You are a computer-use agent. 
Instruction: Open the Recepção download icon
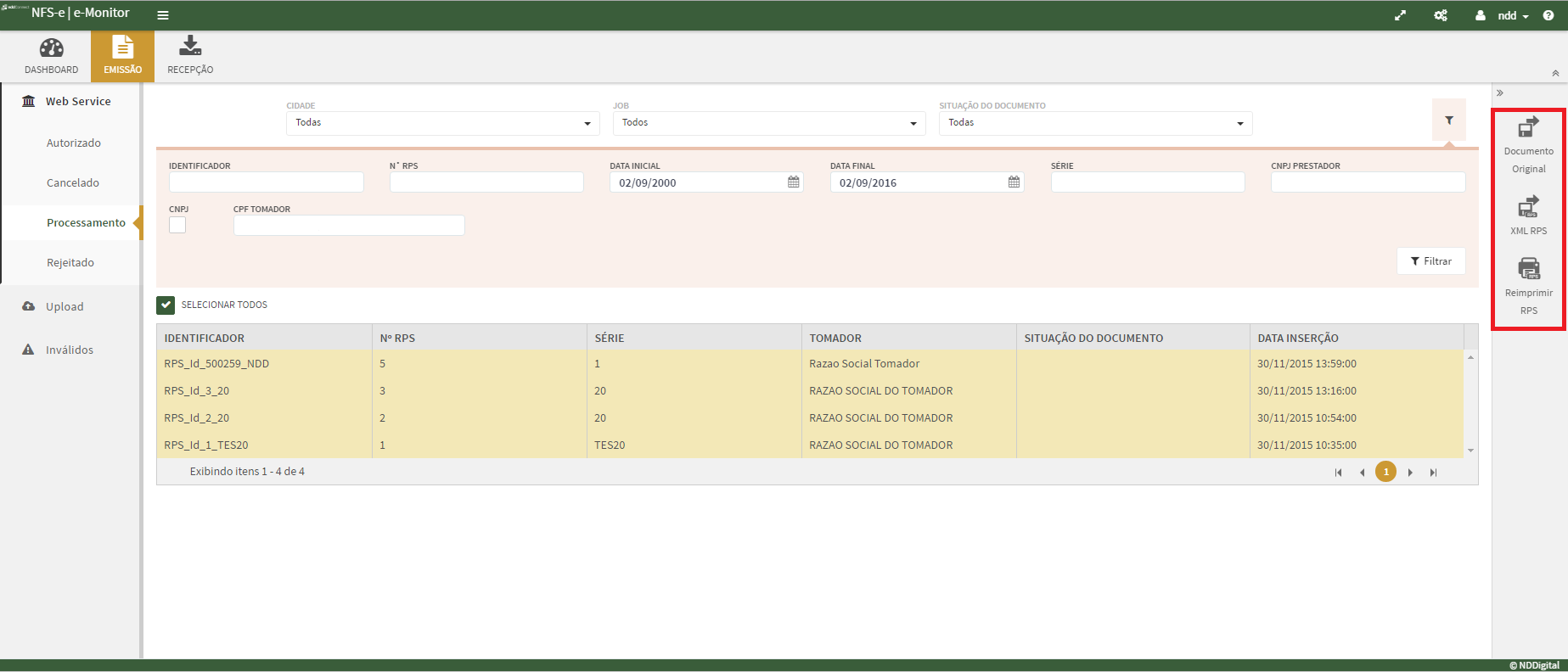(x=190, y=47)
